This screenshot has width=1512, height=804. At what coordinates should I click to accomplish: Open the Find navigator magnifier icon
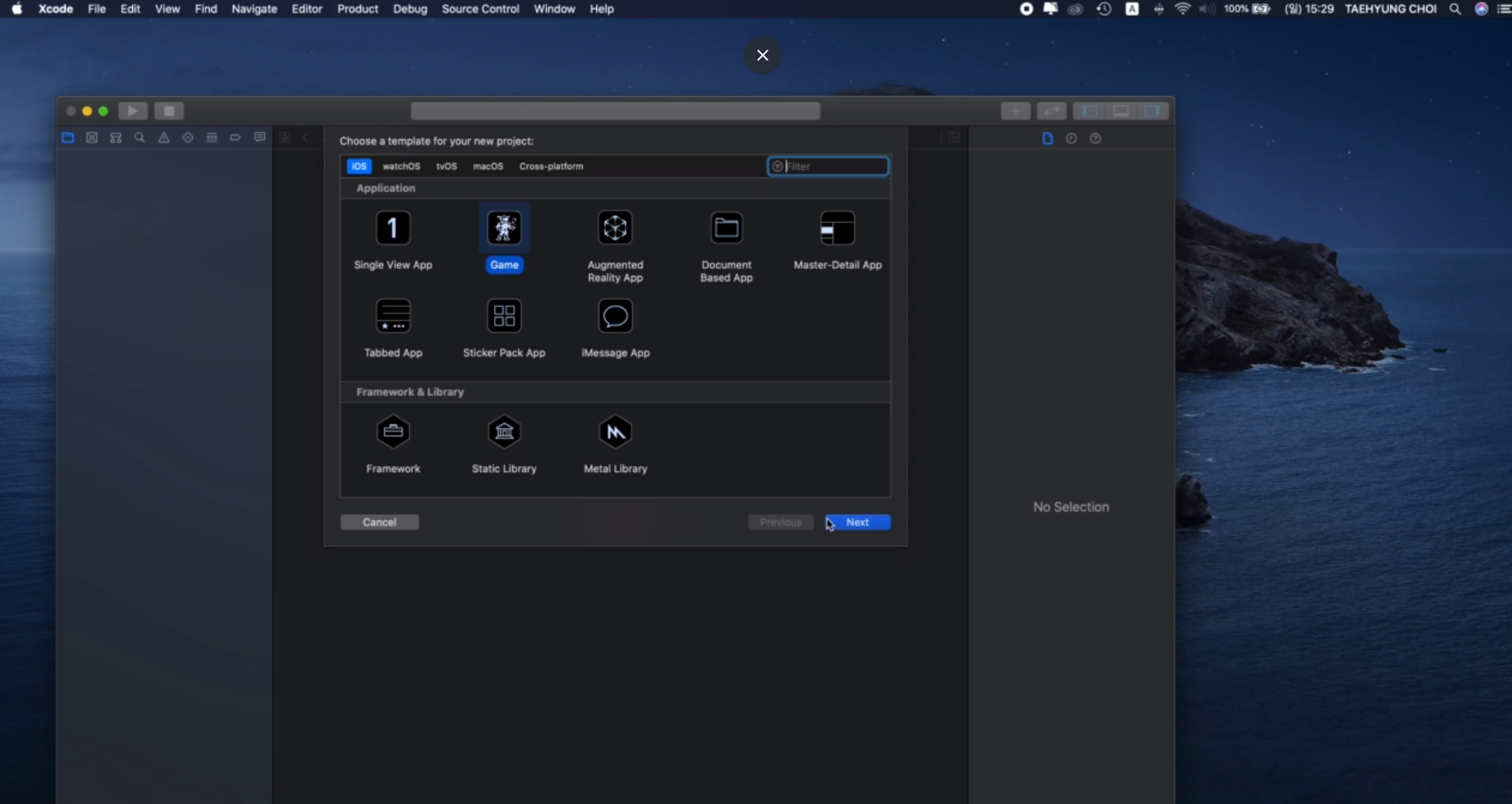139,138
